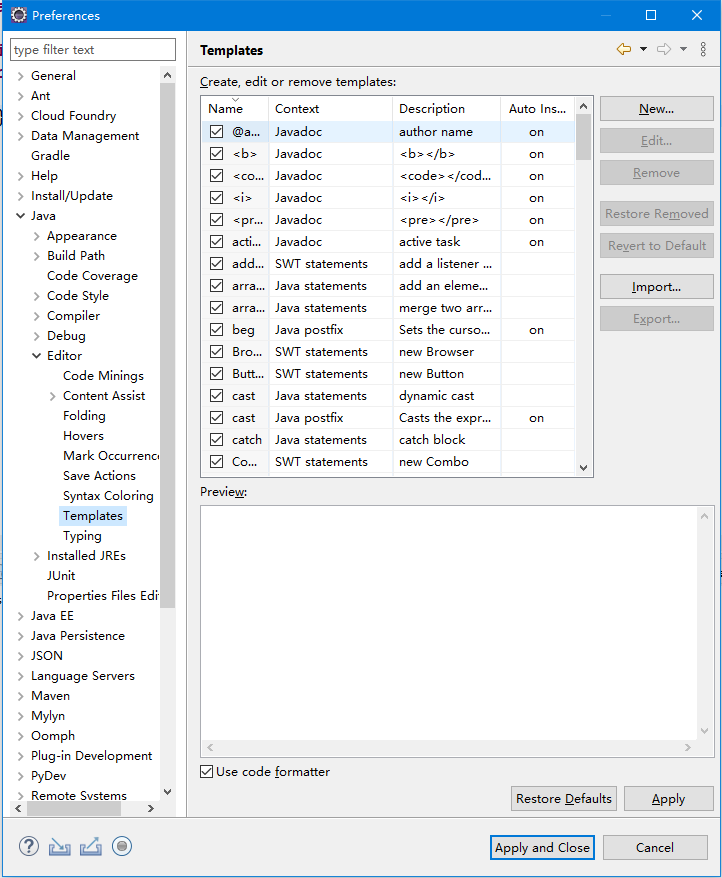Open the back history dropdown arrow
Image resolution: width=722 pixels, height=878 pixels.
(x=643, y=49)
